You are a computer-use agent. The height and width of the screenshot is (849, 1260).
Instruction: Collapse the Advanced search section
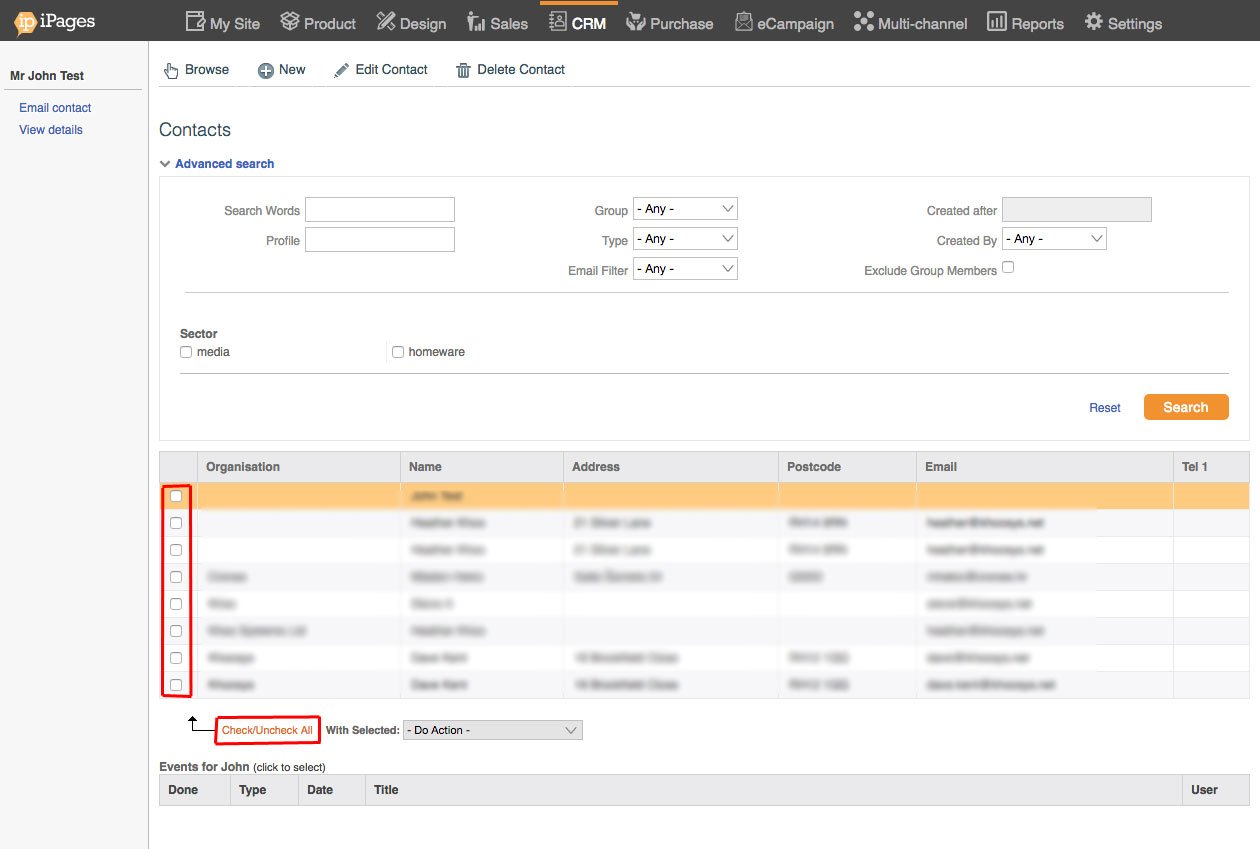[x=217, y=164]
